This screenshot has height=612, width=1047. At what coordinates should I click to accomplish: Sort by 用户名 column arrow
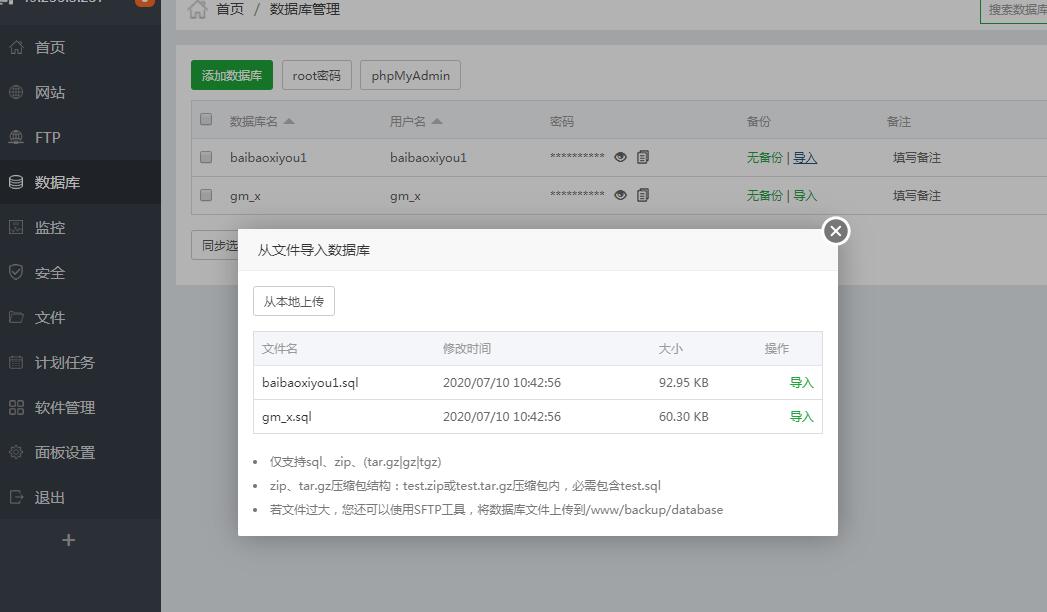(x=437, y=121)
